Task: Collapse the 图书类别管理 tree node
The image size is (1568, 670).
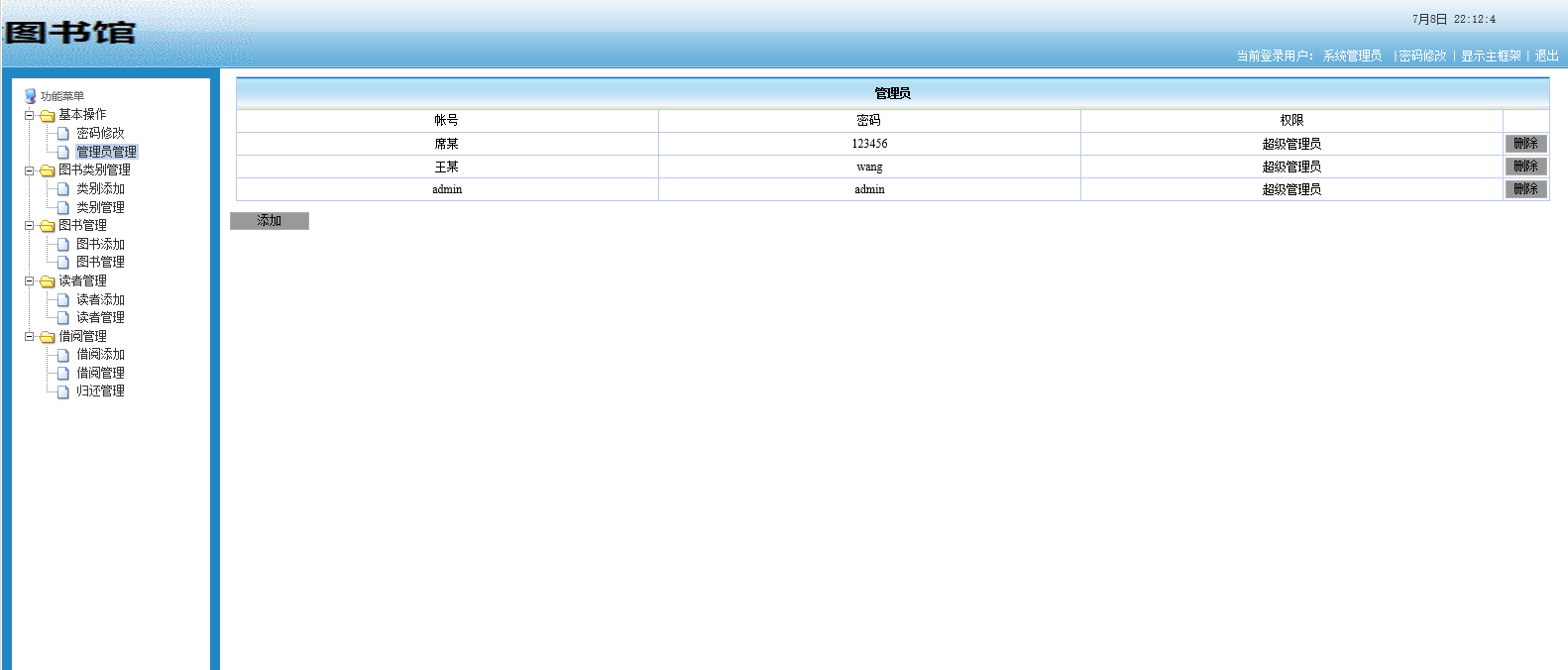Action: click(x=30, y=170)
